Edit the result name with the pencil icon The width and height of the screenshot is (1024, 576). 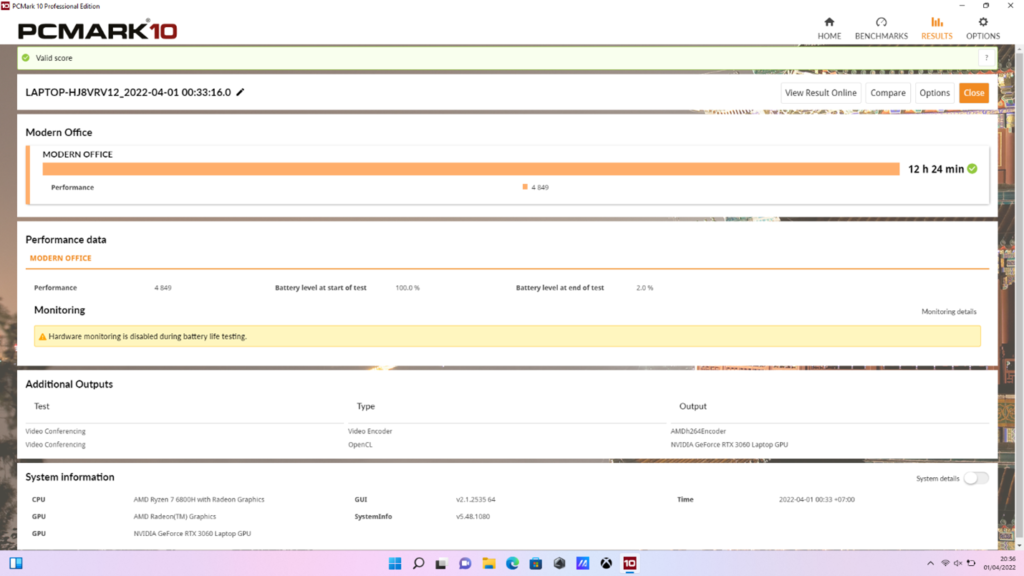(240, 92)
